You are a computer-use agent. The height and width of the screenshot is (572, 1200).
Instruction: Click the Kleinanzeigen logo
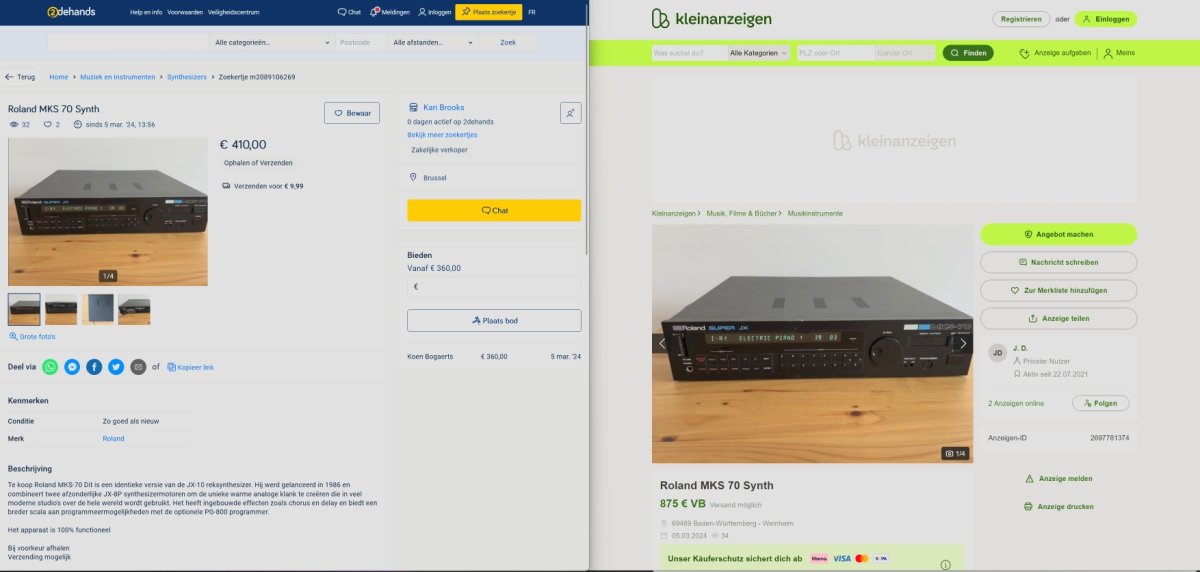[x=711, y=19]
